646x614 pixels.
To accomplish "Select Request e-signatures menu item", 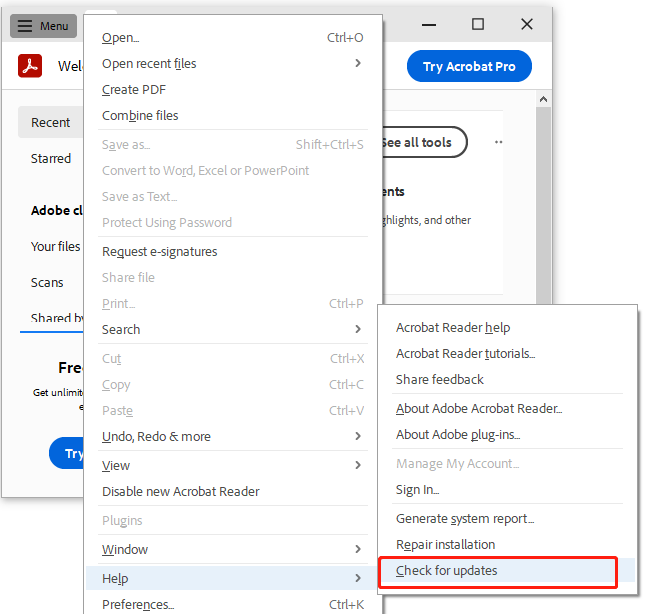I will click(x=233, y=251).
